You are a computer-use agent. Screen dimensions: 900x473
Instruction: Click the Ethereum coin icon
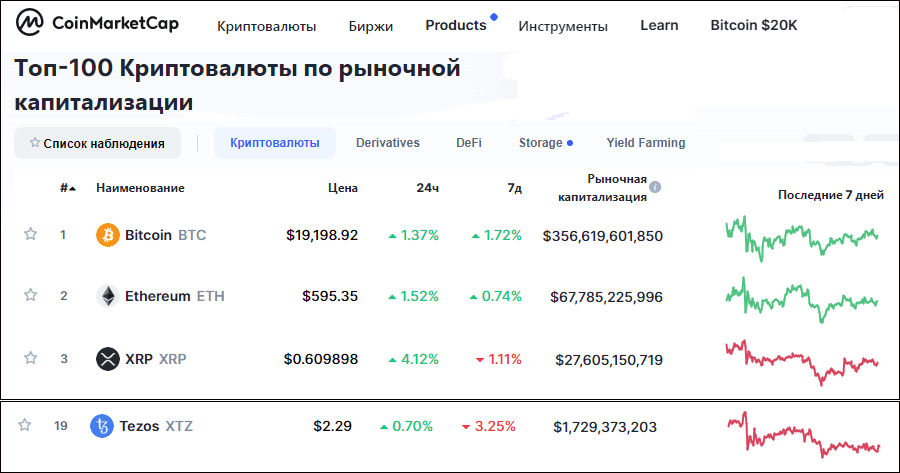coord(107,296)
